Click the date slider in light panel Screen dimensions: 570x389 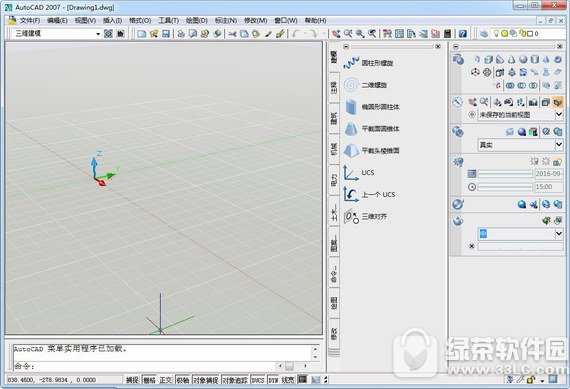505,174
